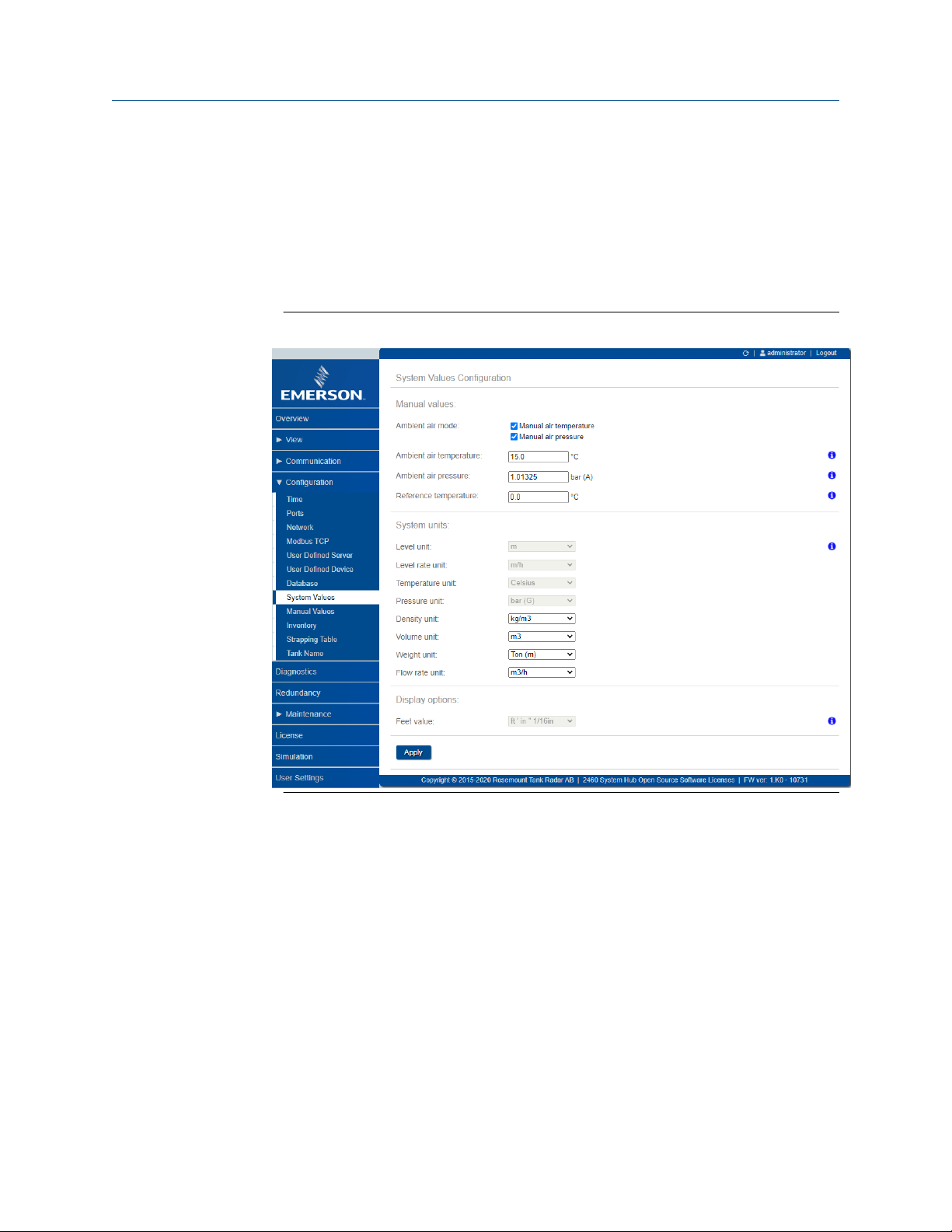Click the administrator user icon
The width and height of the screenshot is (952, 1232).
point(762,353)
